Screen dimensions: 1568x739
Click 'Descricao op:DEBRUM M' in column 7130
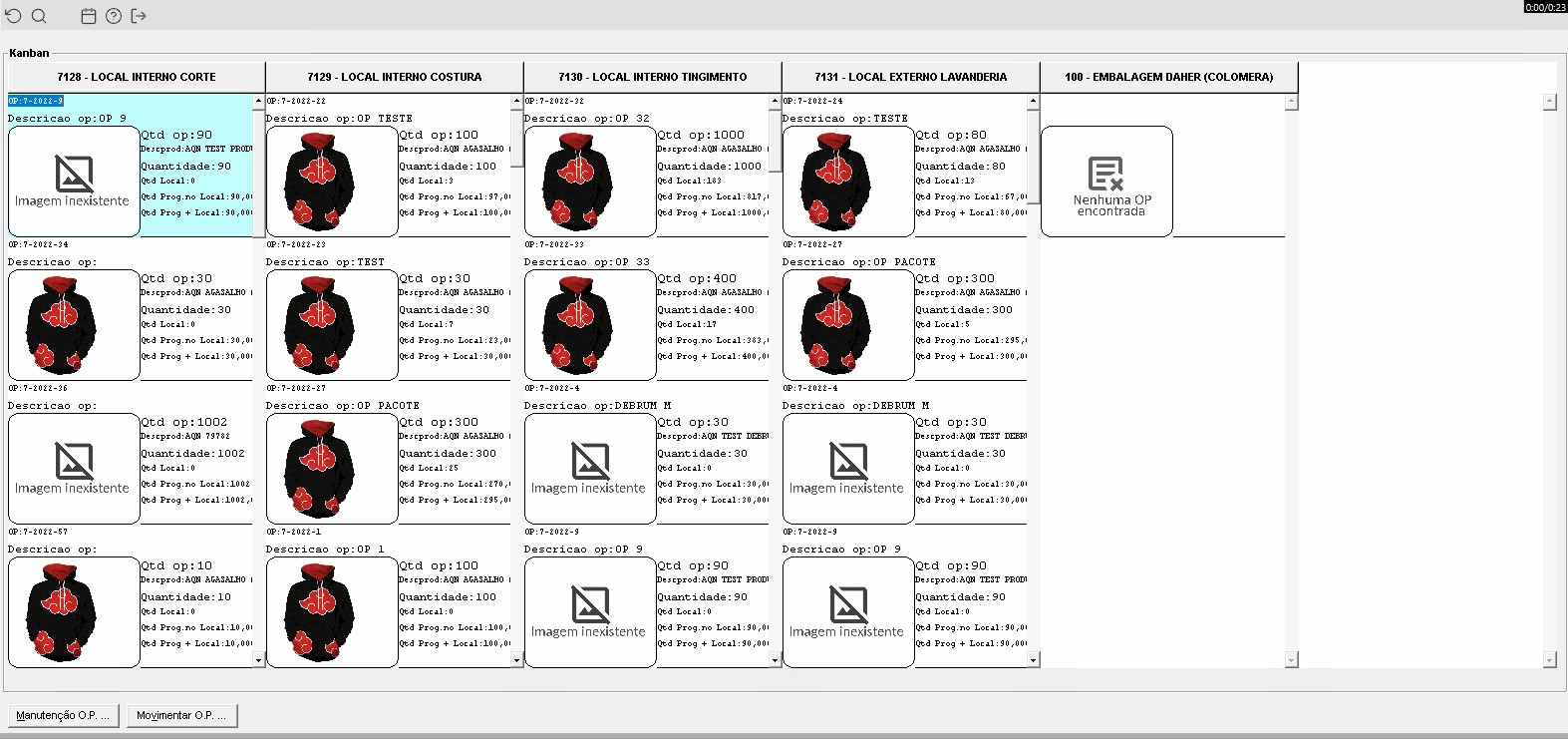598,406
